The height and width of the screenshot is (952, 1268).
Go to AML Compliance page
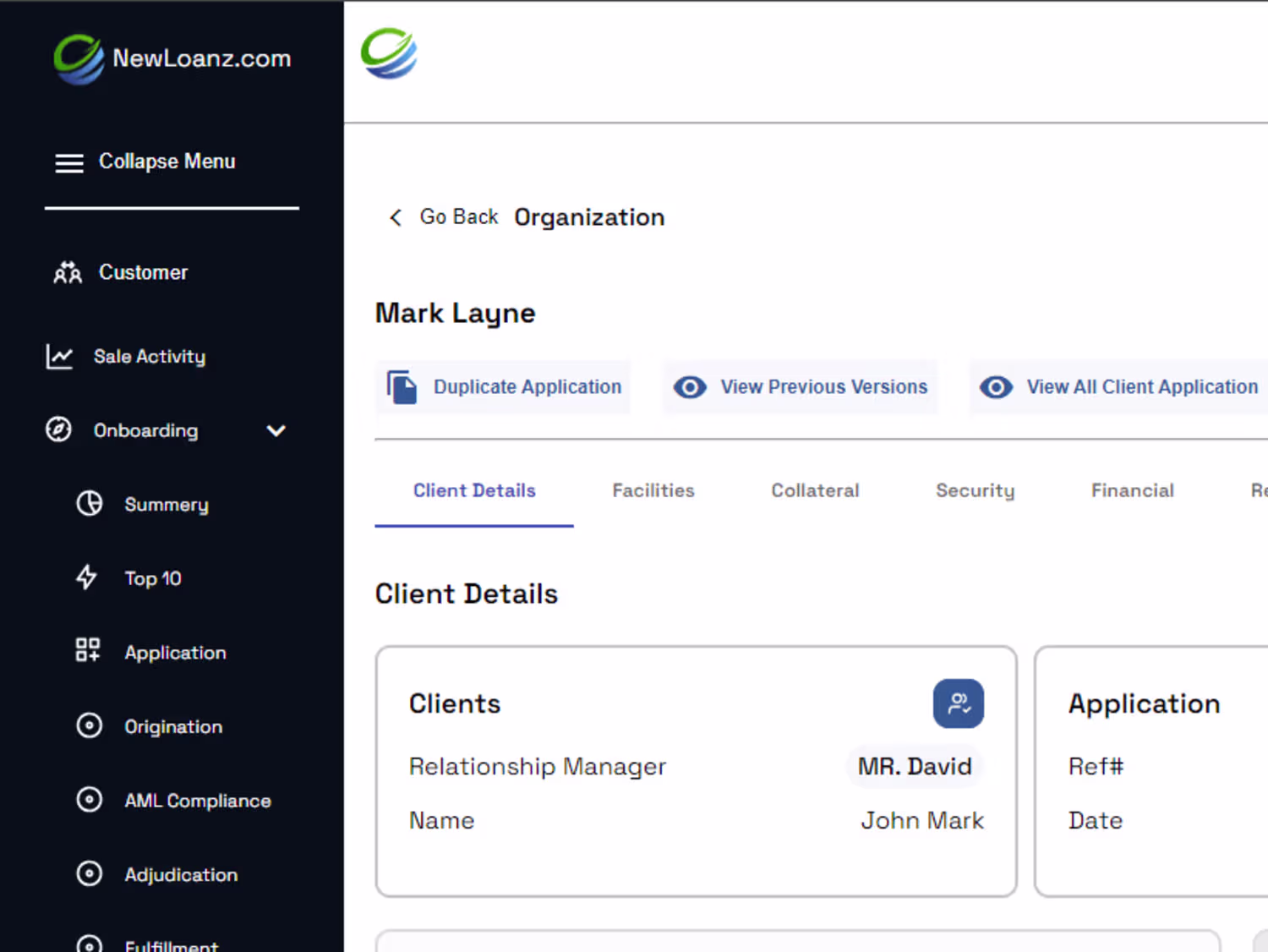pyautogui.click(x=197, y=801)
